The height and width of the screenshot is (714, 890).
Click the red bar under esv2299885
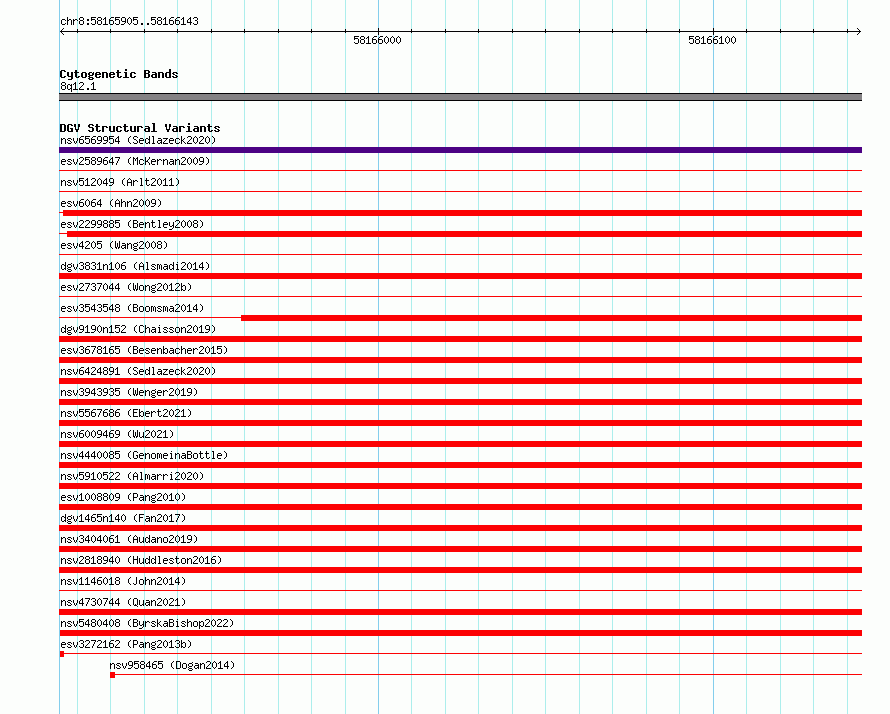[464, 234]
